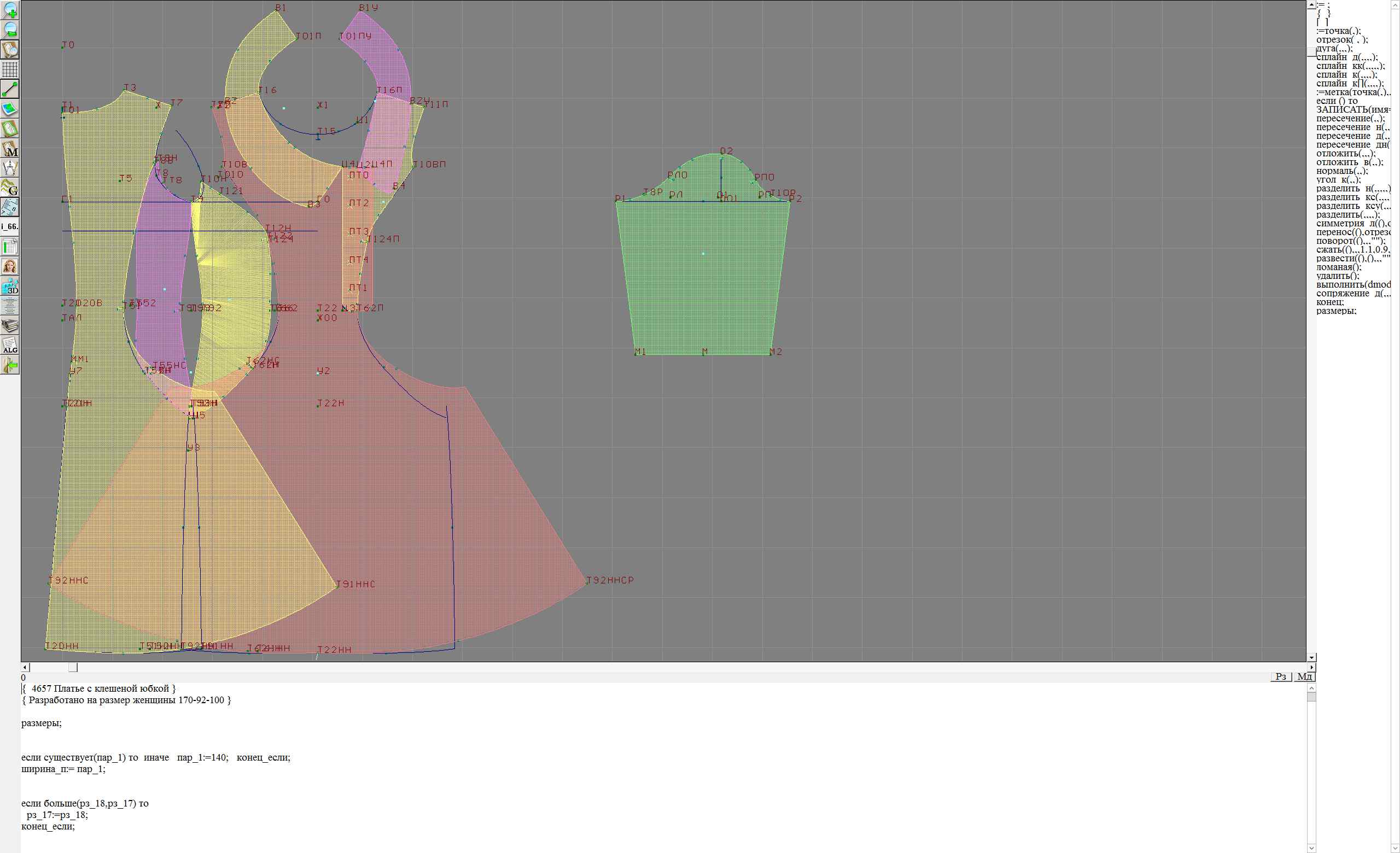1400x853 pixels.
Task: Click the zoom out magnifier icon
Action: tap(10, 30)
